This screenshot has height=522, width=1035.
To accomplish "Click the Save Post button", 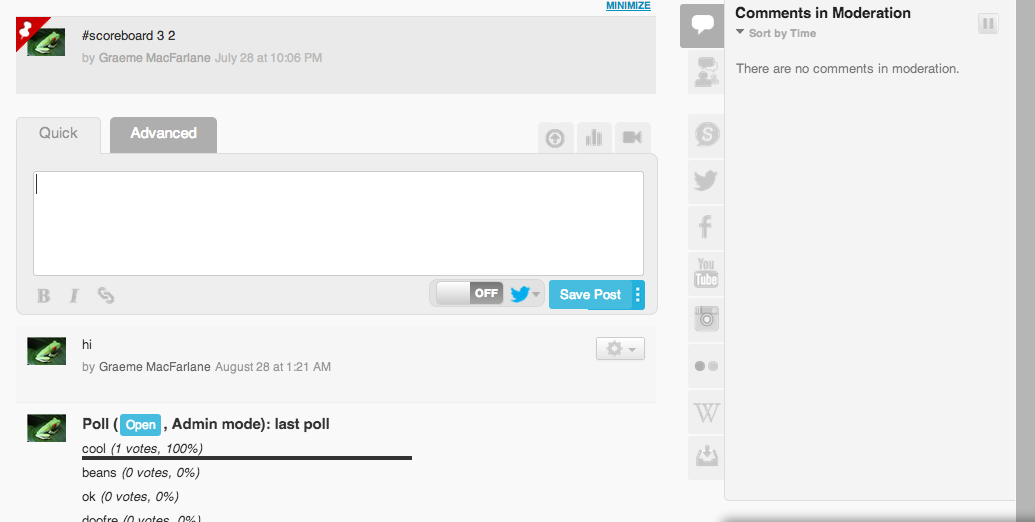I will [x=590, y=294].
